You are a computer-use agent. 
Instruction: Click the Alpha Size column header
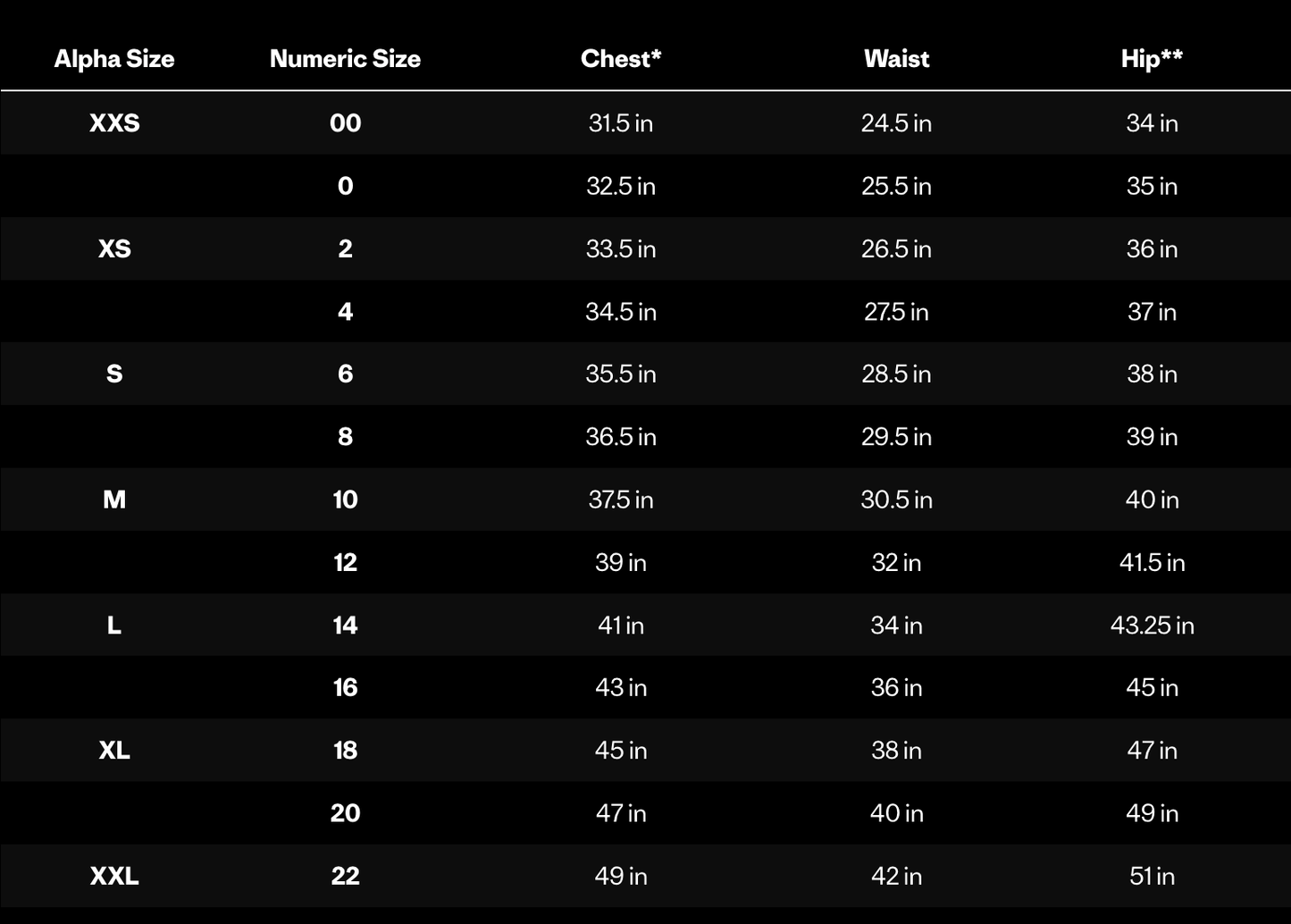[x=114, y=59]
